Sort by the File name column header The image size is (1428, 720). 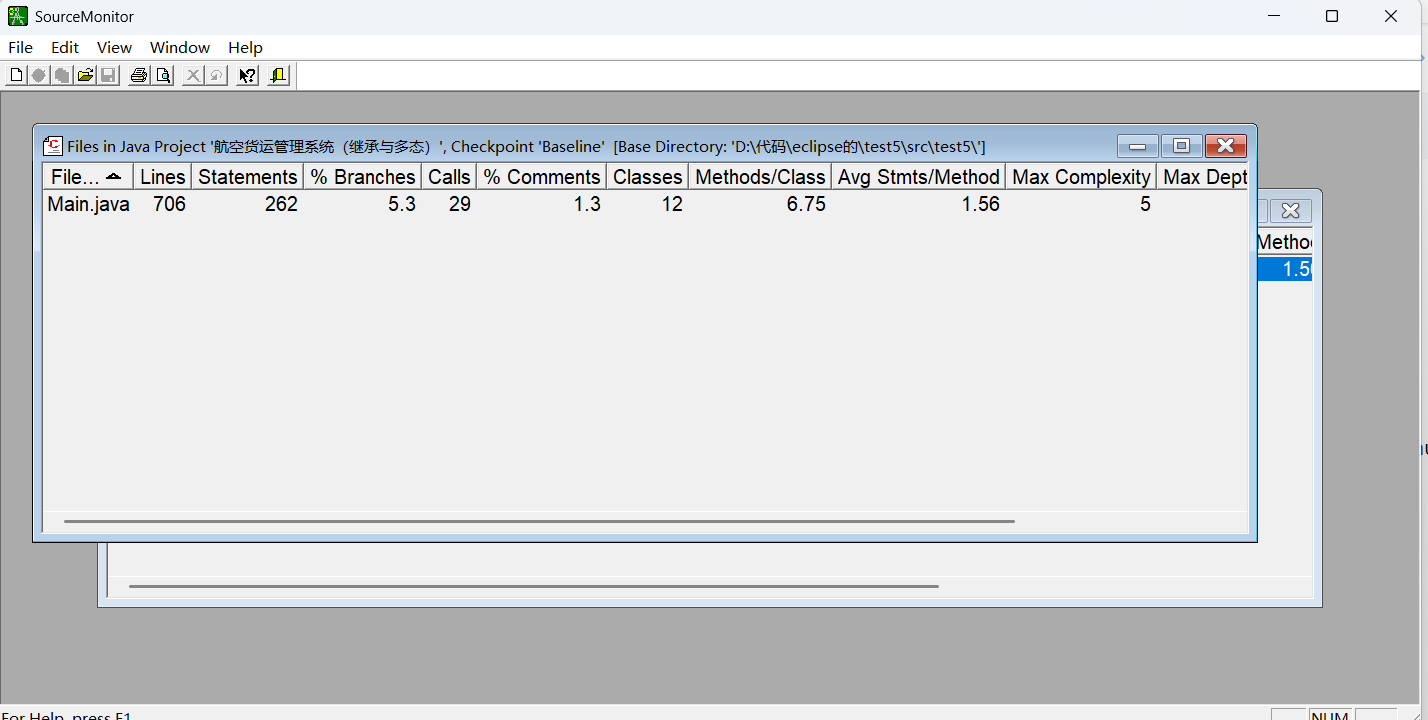pyautogui.click(x=88, y=177)
